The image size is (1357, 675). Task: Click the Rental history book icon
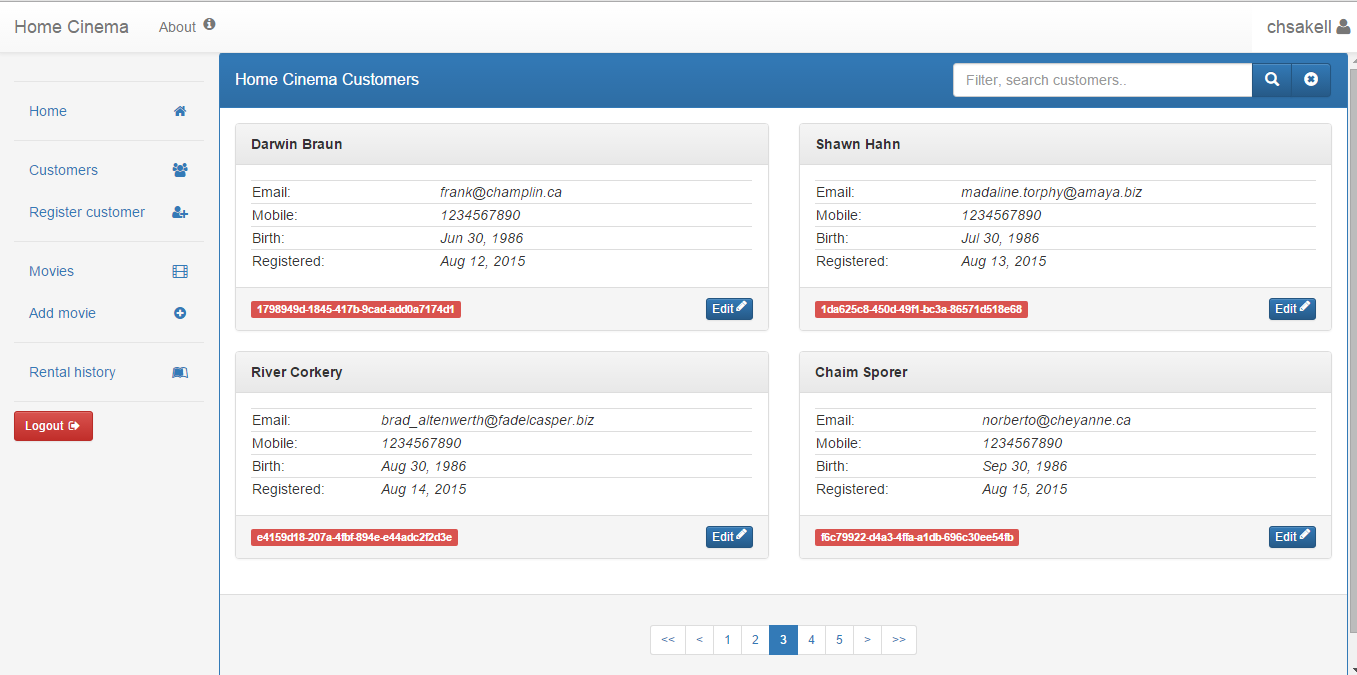coord(180,372)
